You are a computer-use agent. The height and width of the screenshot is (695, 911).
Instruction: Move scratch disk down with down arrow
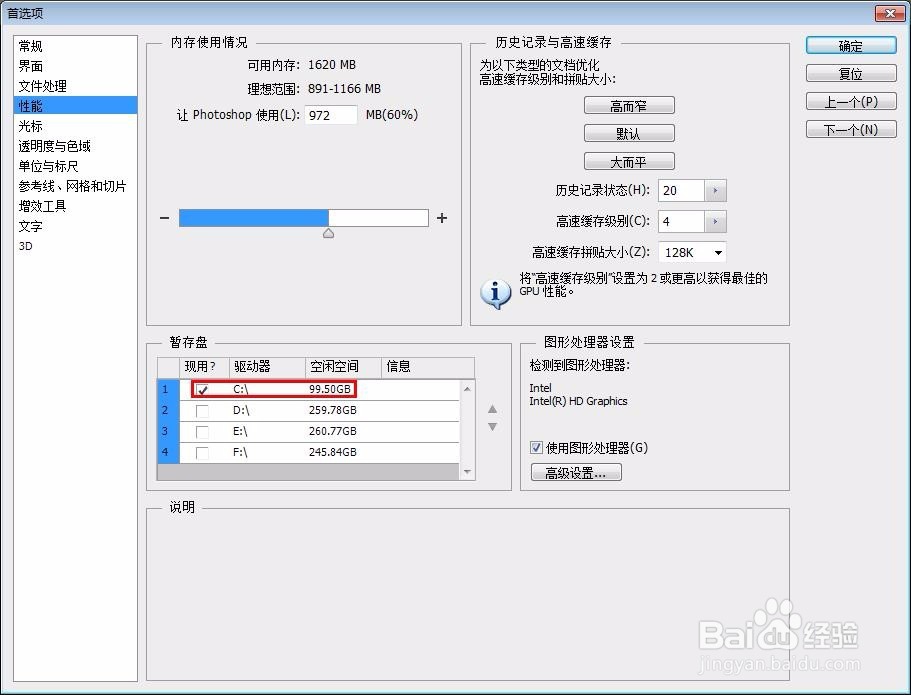coord(492,427)
